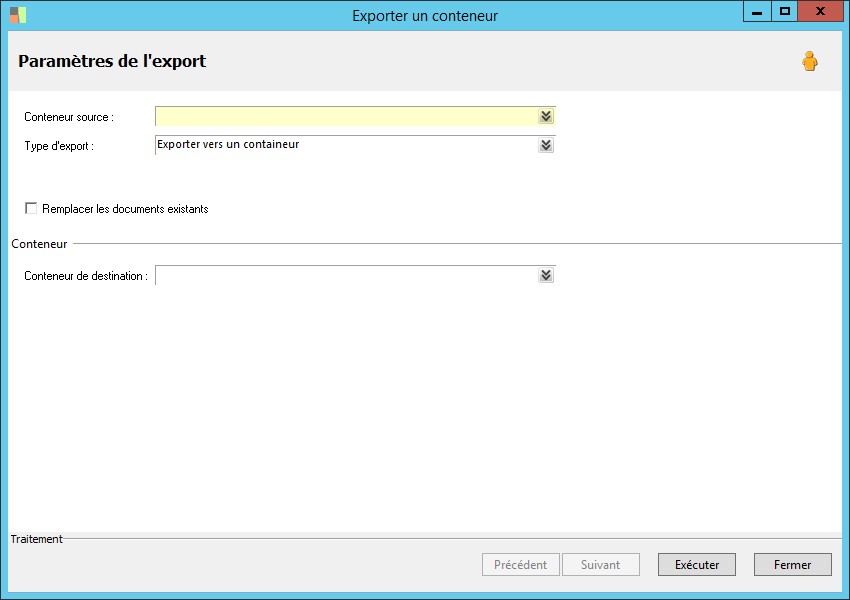850x600 pixels.
Task: Click the Suivant button
Action: [600, 565]
